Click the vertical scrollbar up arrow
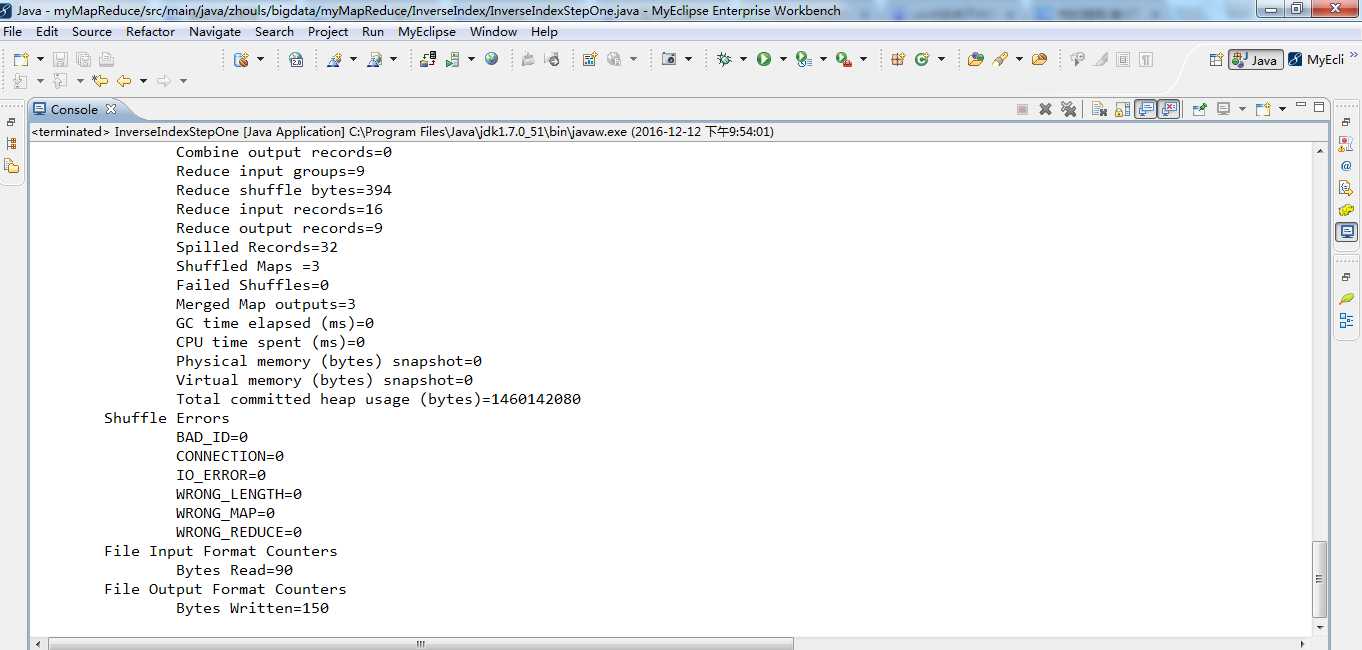 (1320, 150)
